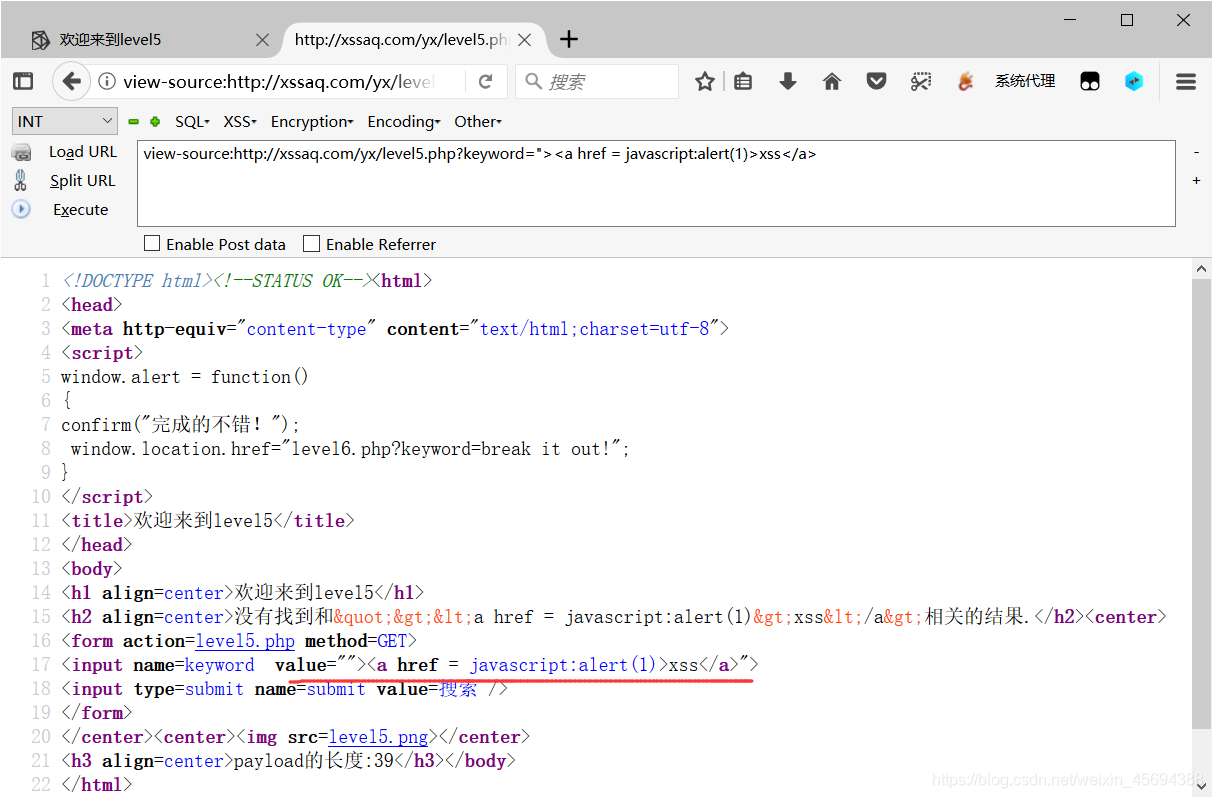Enable the Post data checkbox
This screenshot has width=1213, height=798.
click(x=152, y=243)
